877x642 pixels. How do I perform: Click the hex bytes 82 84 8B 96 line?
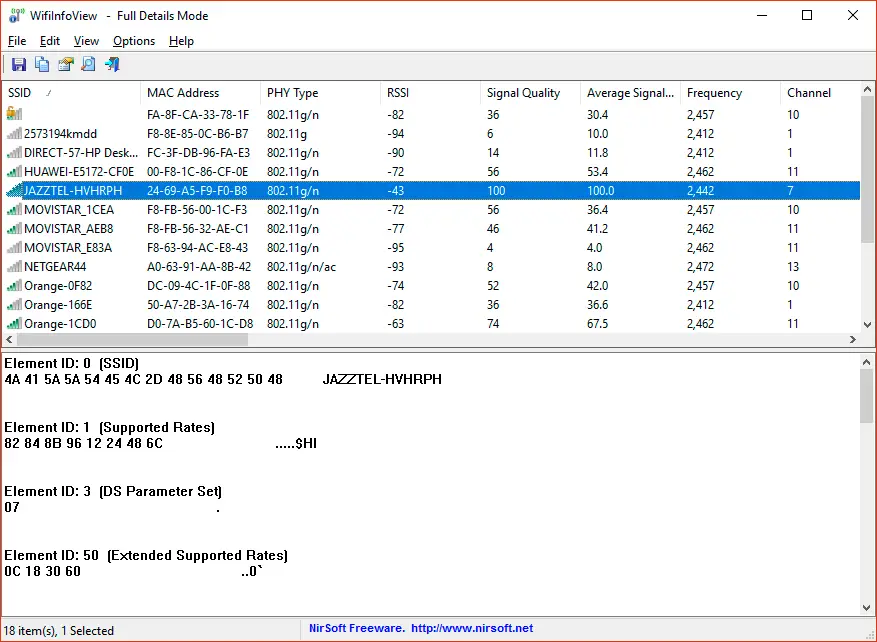pyautogui.click(x=83, y=444)
